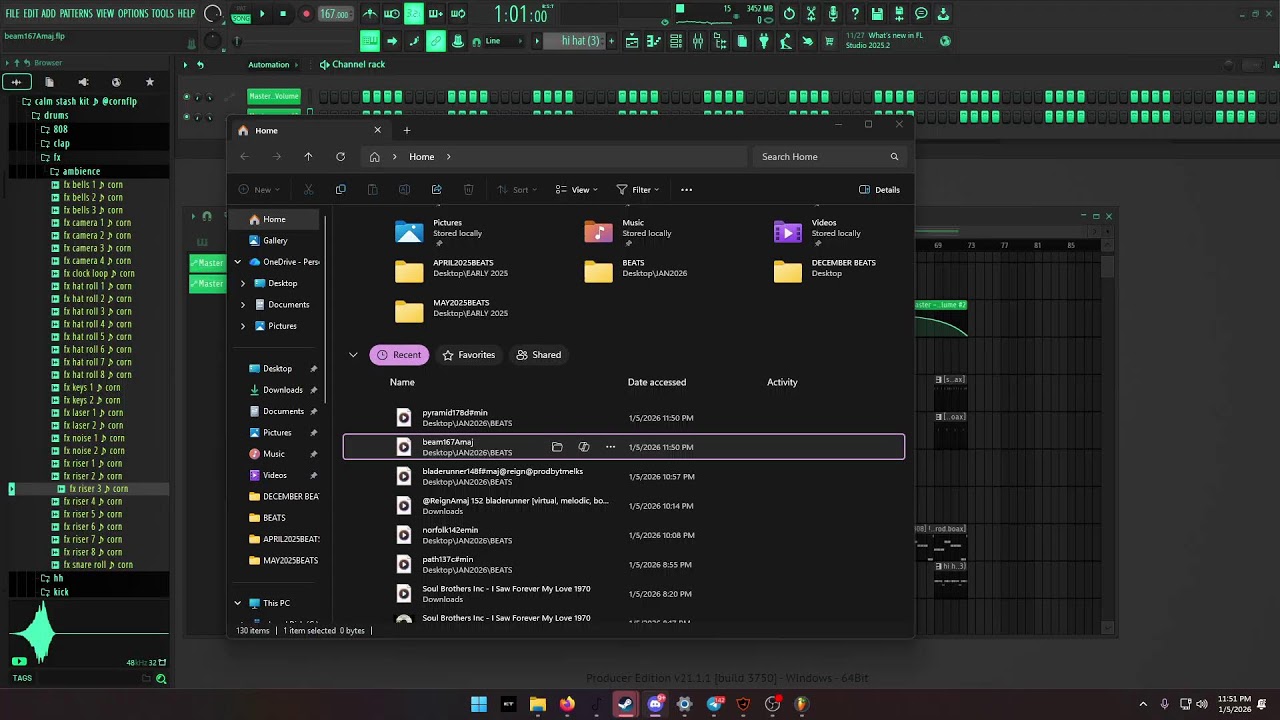1280x720 pixels.
Task: Open See more options in File Explorer toolbar
Action: tap(686, 190)
